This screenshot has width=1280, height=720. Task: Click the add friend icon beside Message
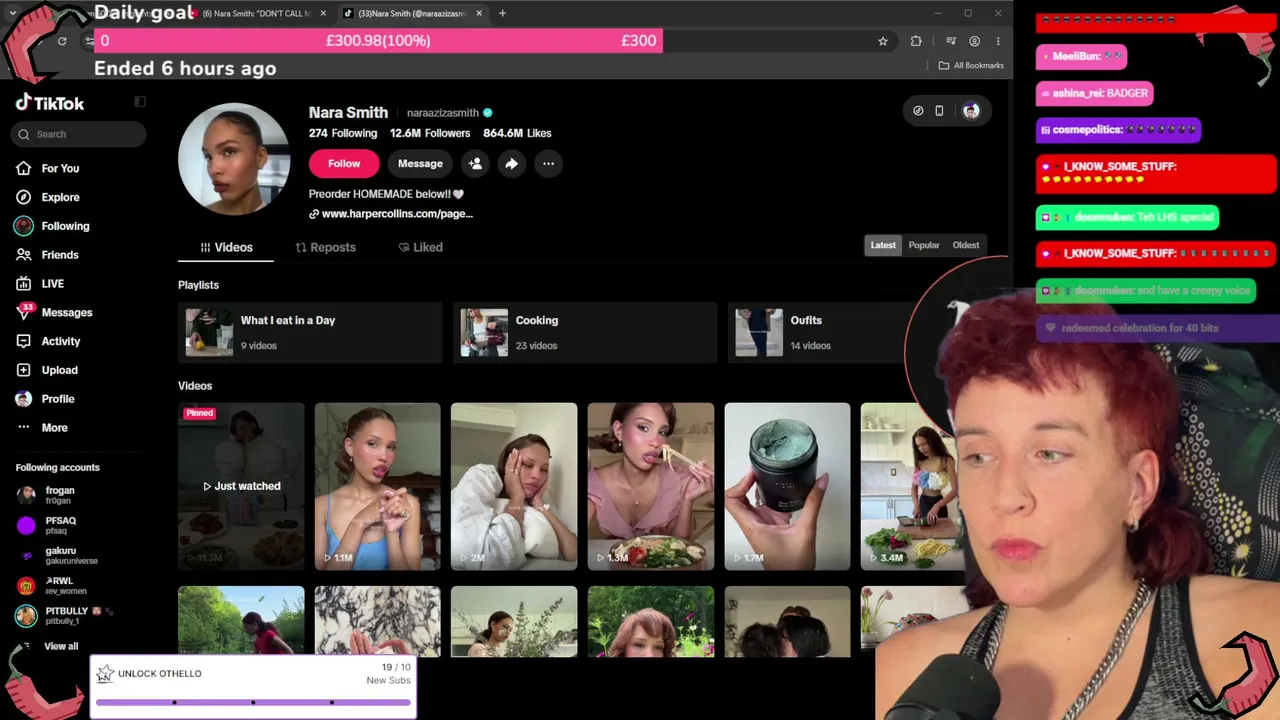click(x=475, y=164)
